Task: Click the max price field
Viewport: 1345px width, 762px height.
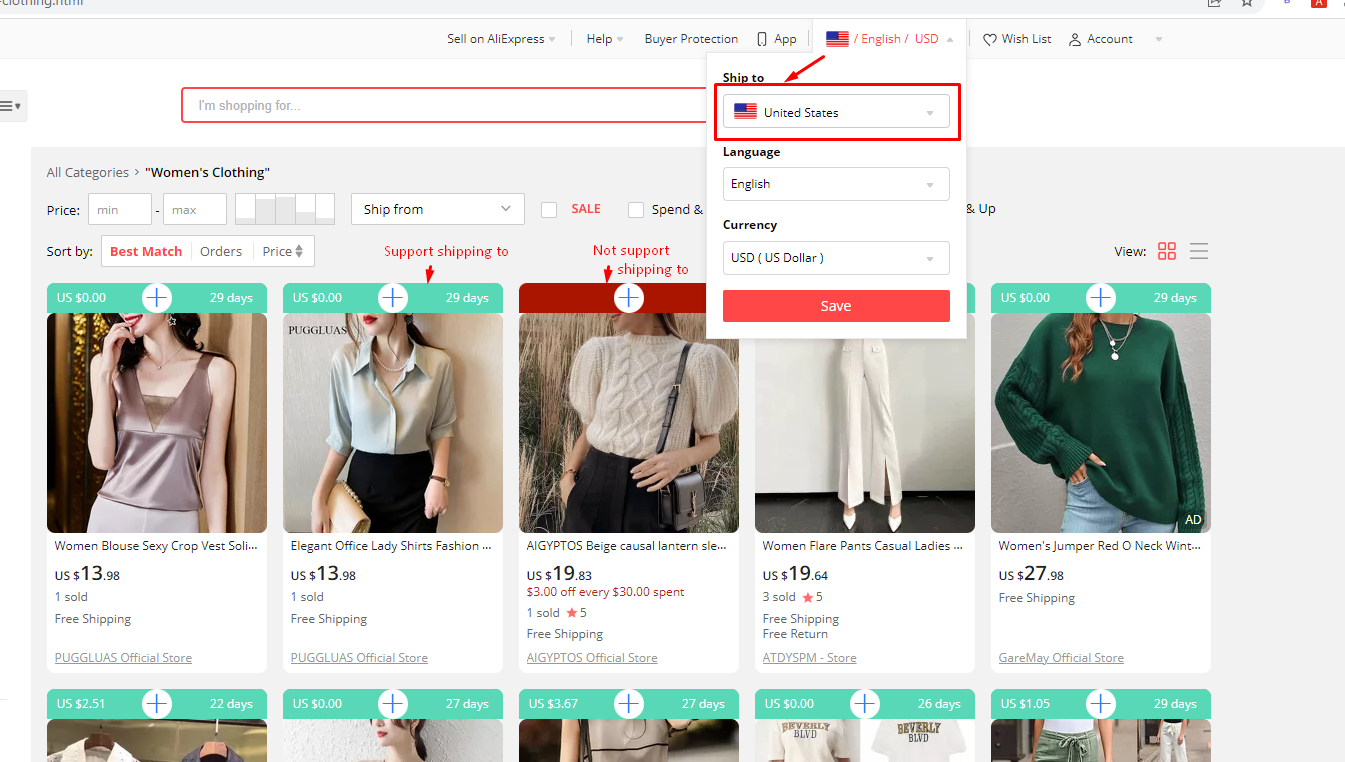Action: click(x=195, y=210)
